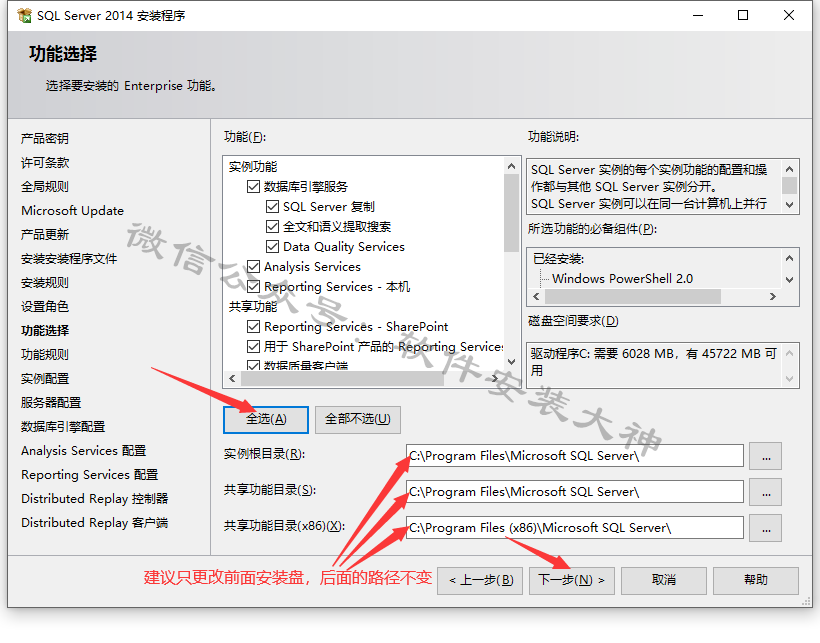Select 产品密钥 step in sidebar
Image resolution: width=820 pixels, height=643 pixels.
(x=45, y=139)
